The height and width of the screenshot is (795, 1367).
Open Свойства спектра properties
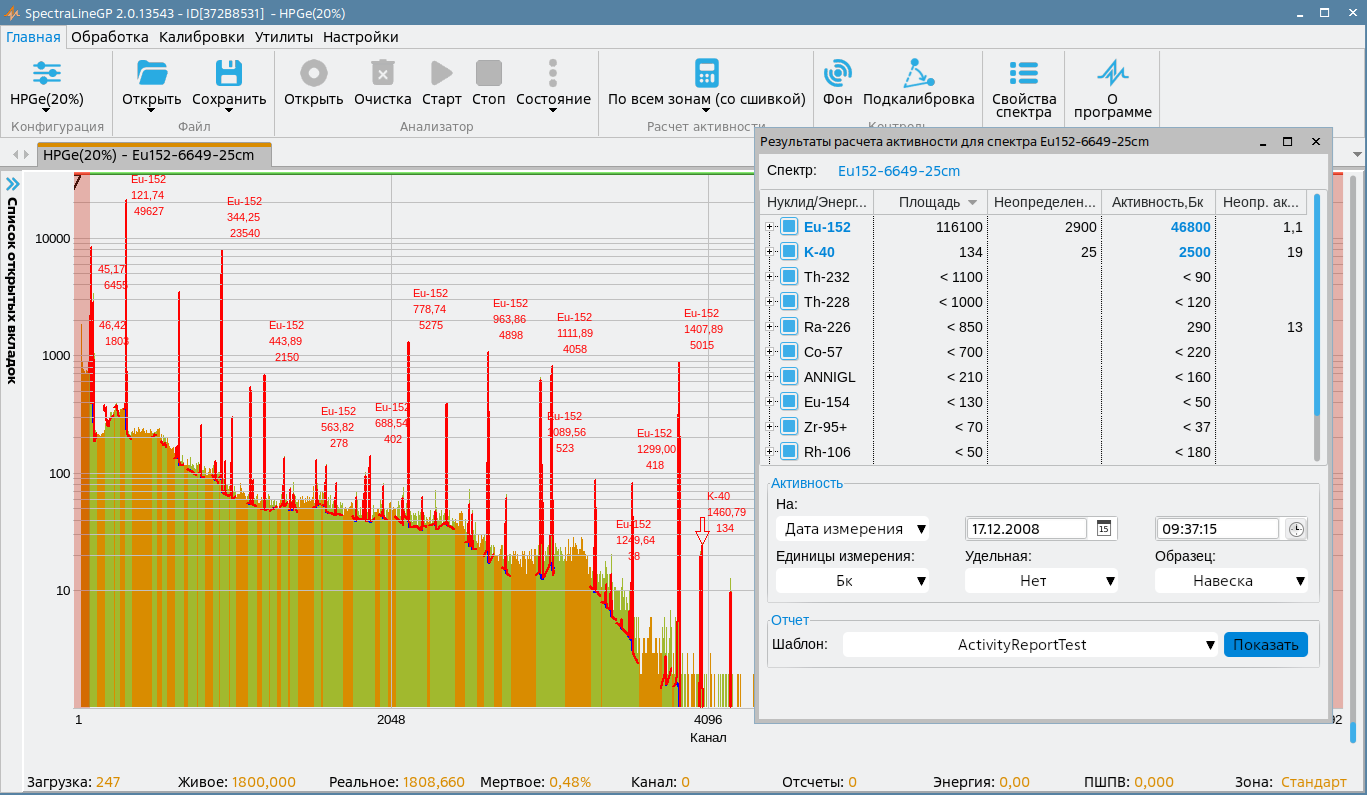(x=1023, y=74)
